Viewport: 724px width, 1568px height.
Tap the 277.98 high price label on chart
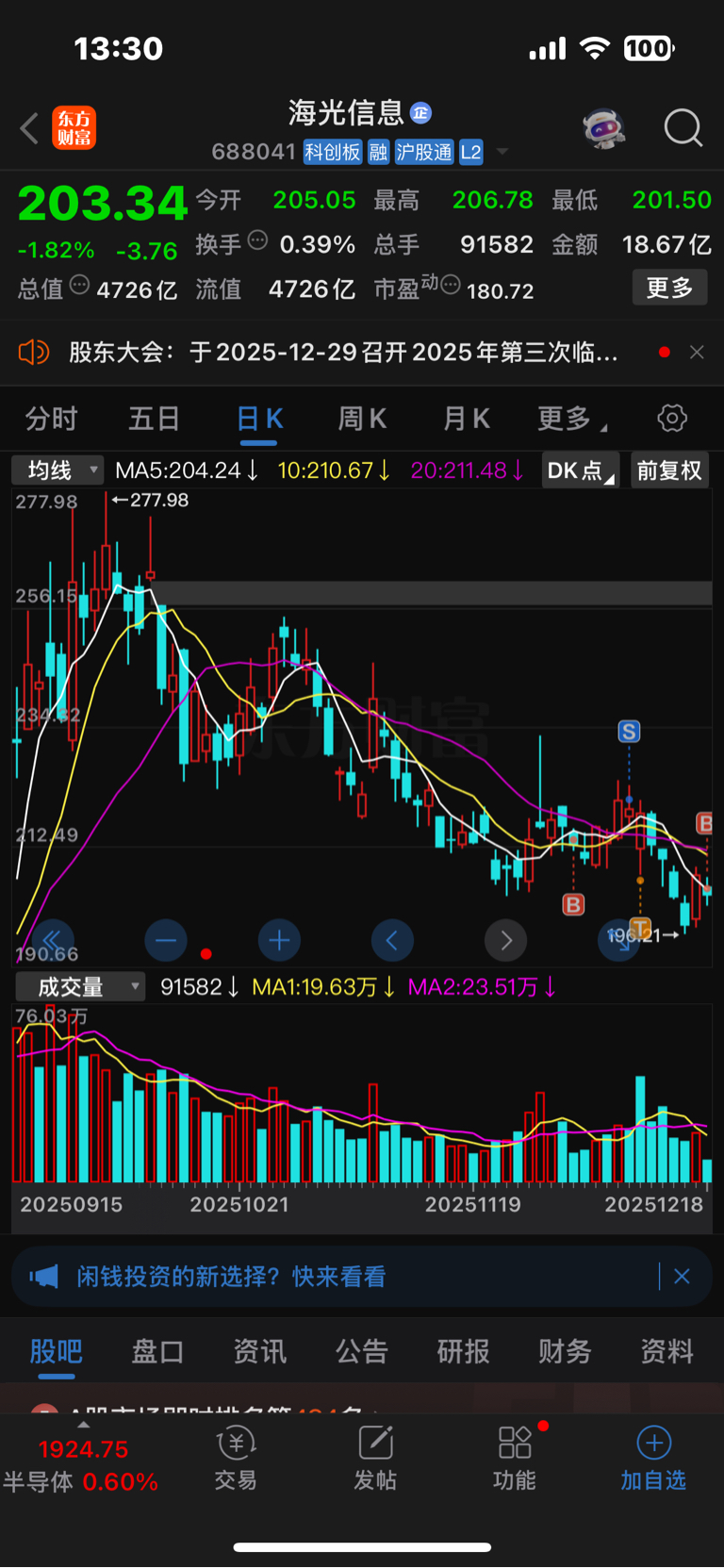[x=151, y=500]
